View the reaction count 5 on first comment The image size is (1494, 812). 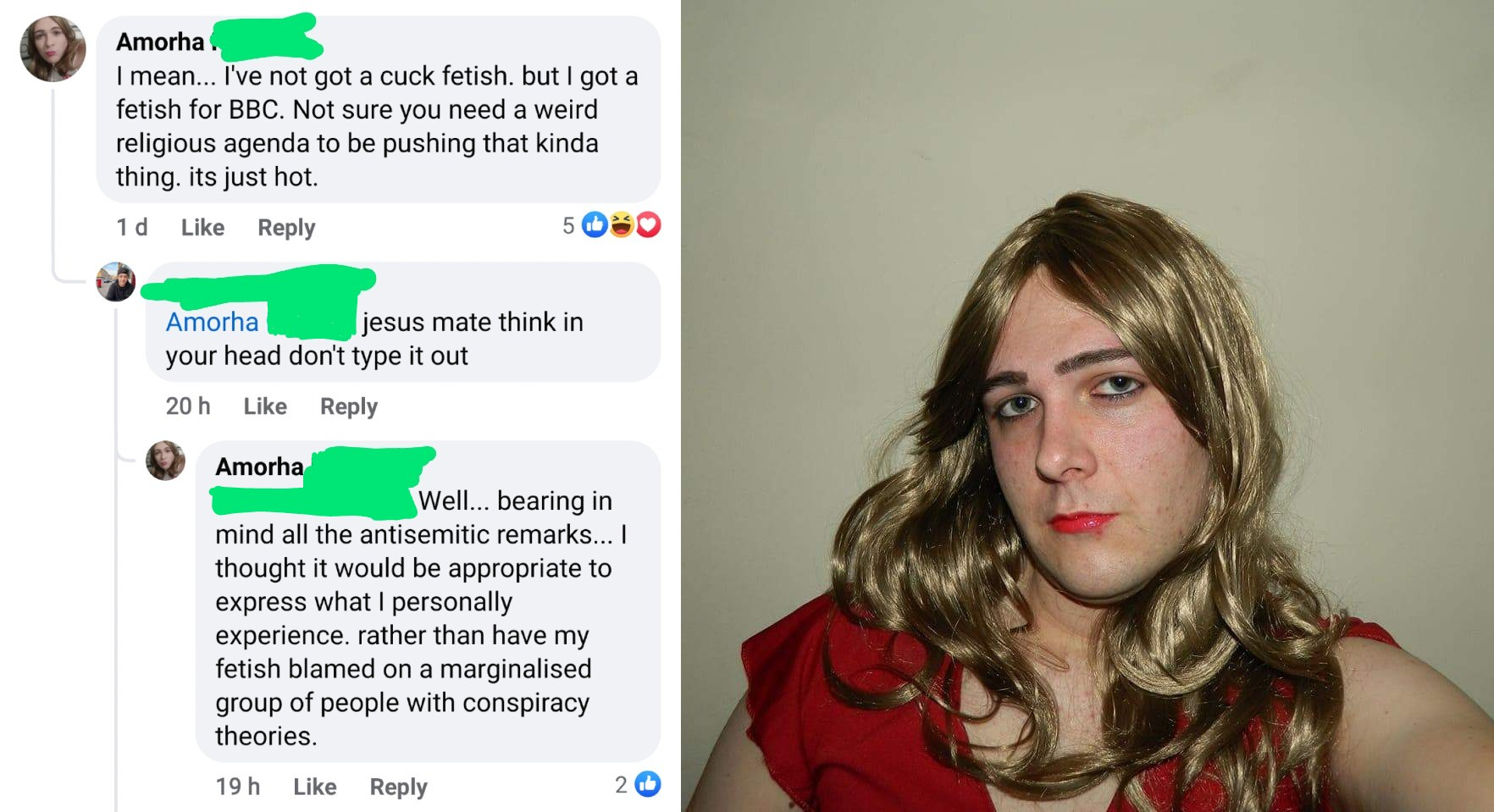tap(568, 225)
